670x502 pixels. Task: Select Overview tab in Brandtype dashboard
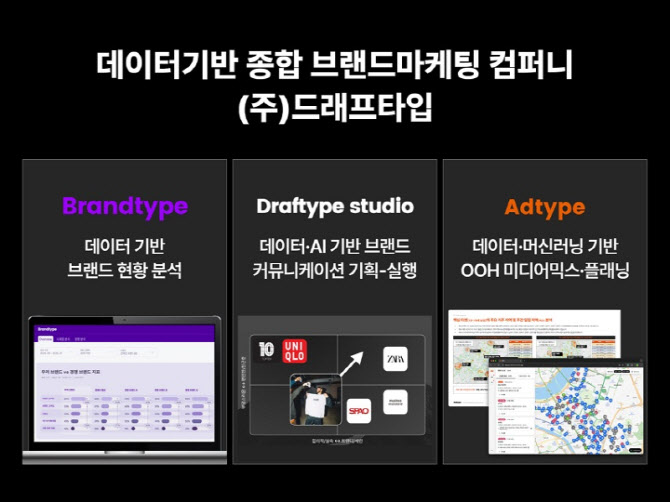click(x=45, y=341)
